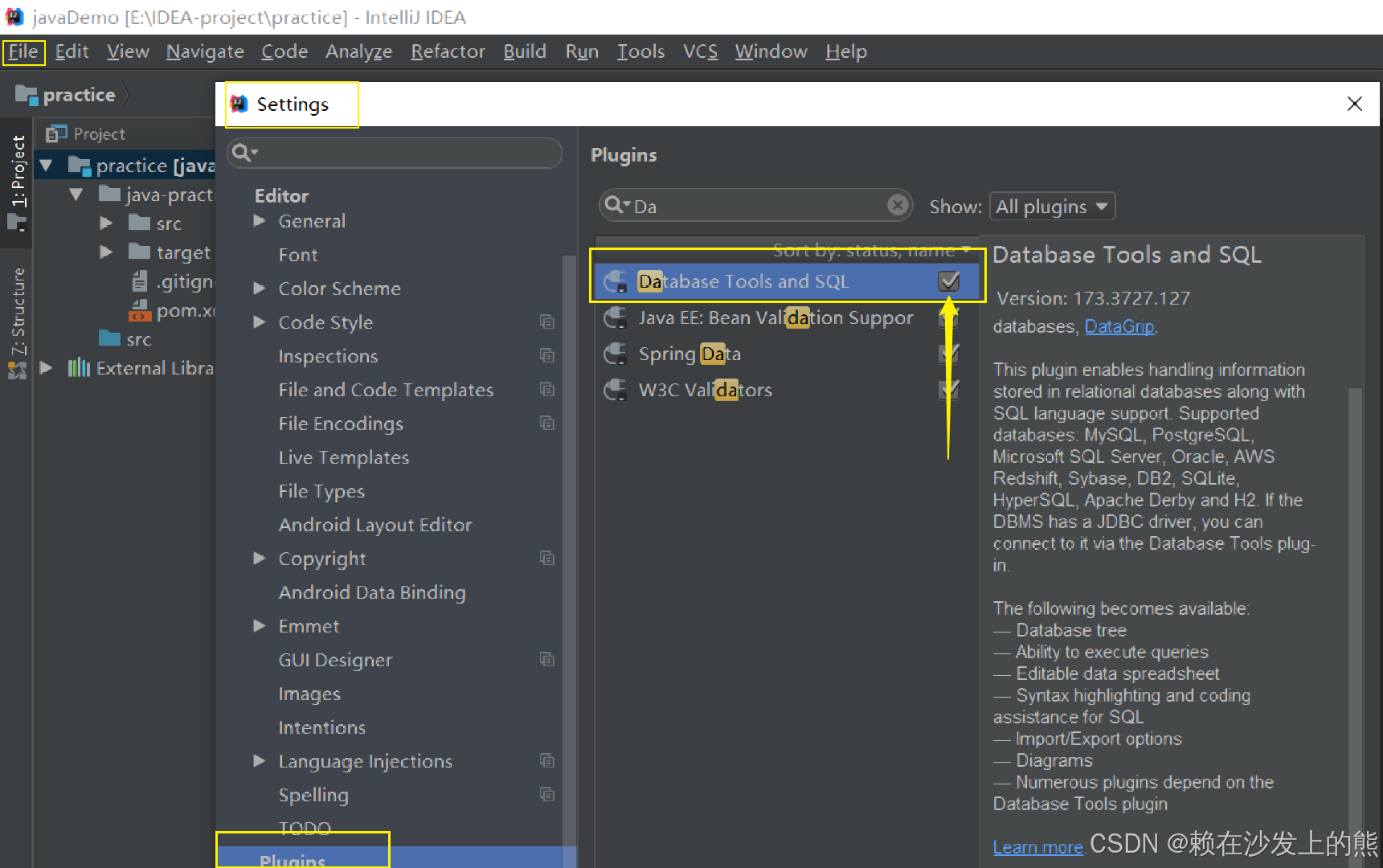Click the plugin description vertical scrollbar
This screenshot has height=868, width=1383.
coord(1355,627)
